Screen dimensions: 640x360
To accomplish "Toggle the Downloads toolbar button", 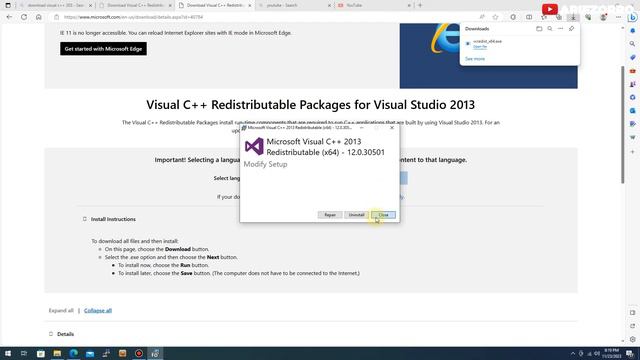I will point(573,17).
